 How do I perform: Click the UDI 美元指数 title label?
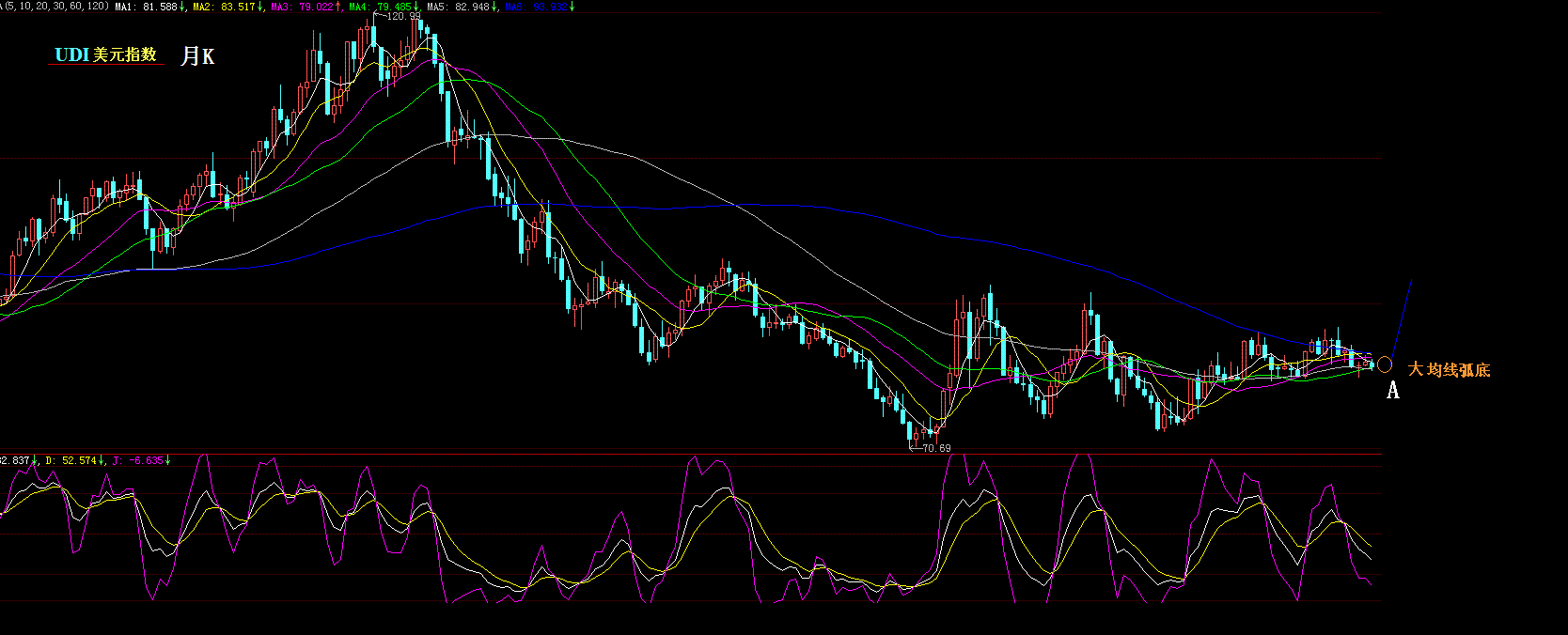pos(105,55)
